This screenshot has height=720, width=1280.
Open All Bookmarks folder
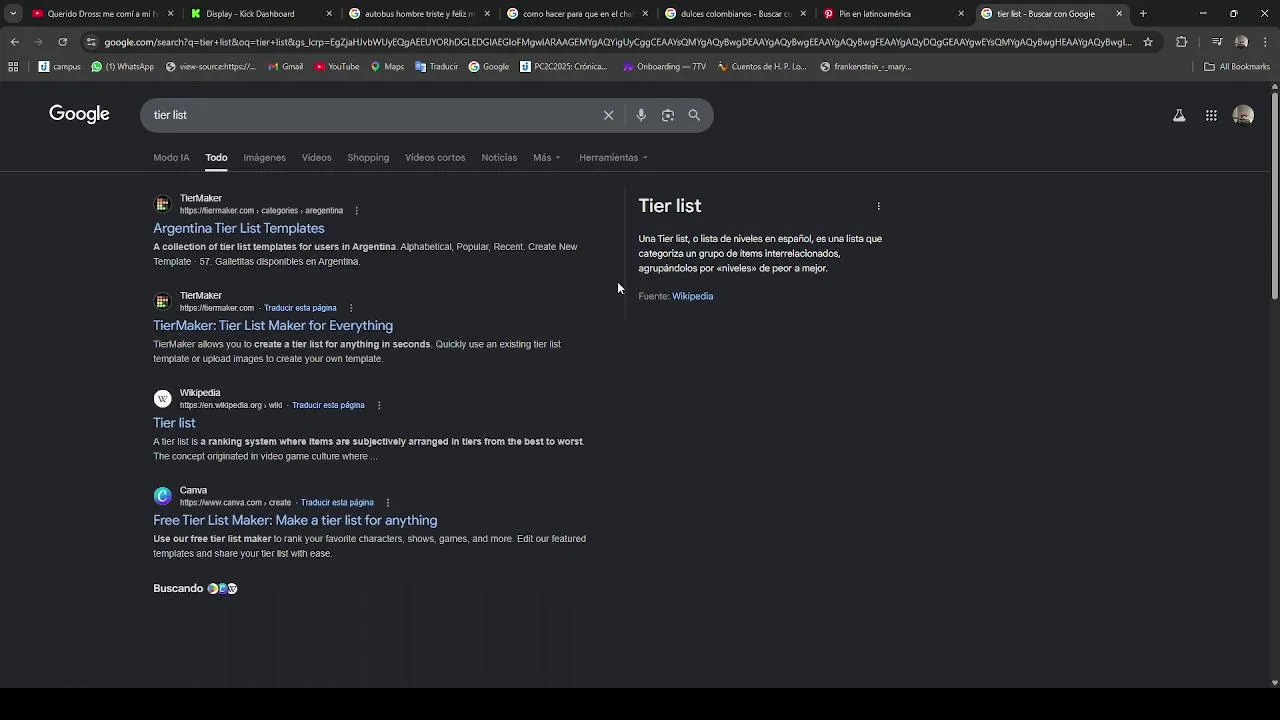click(x=1237, y=67)
